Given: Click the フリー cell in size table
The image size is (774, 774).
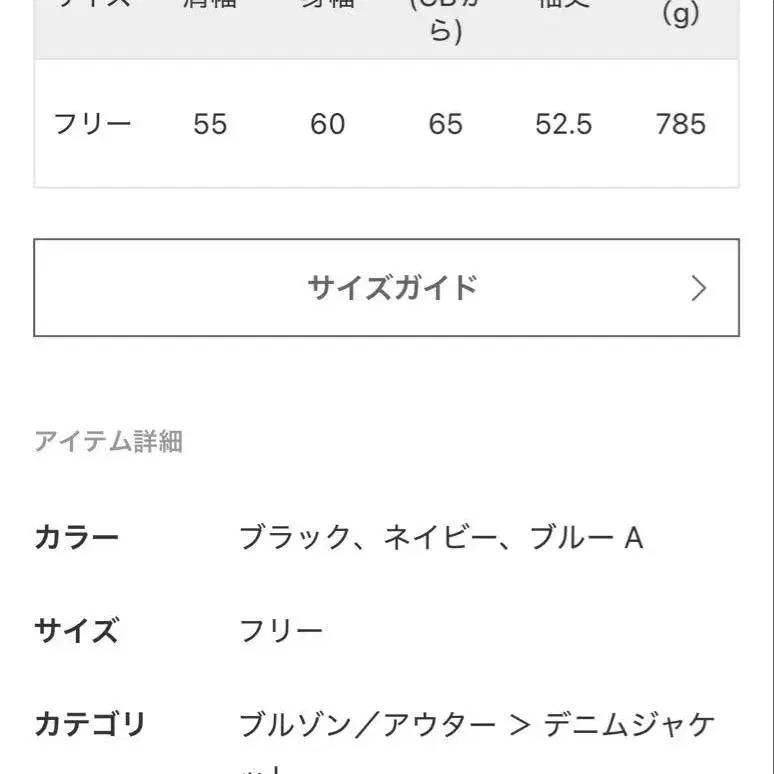Looking at the screenshot, I should pyautogui.click(x=93, y=124).
